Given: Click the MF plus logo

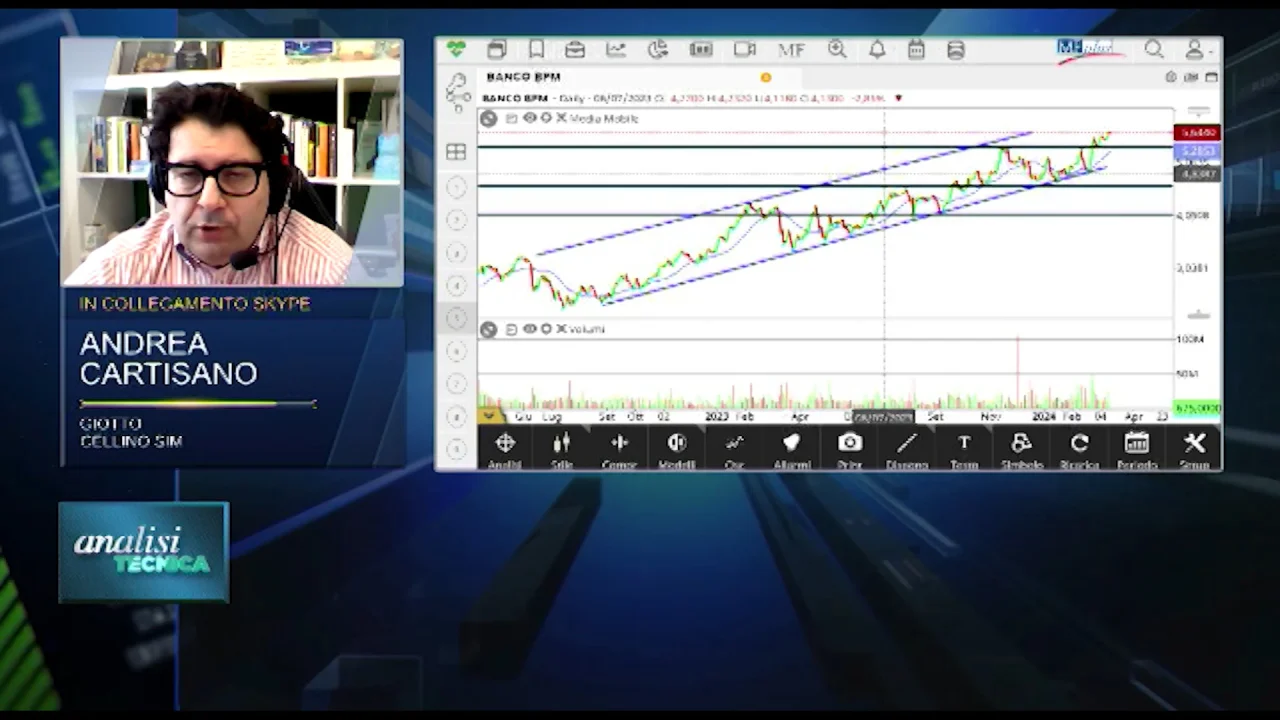Looking at the screenshot, I should coord(1088,49).
